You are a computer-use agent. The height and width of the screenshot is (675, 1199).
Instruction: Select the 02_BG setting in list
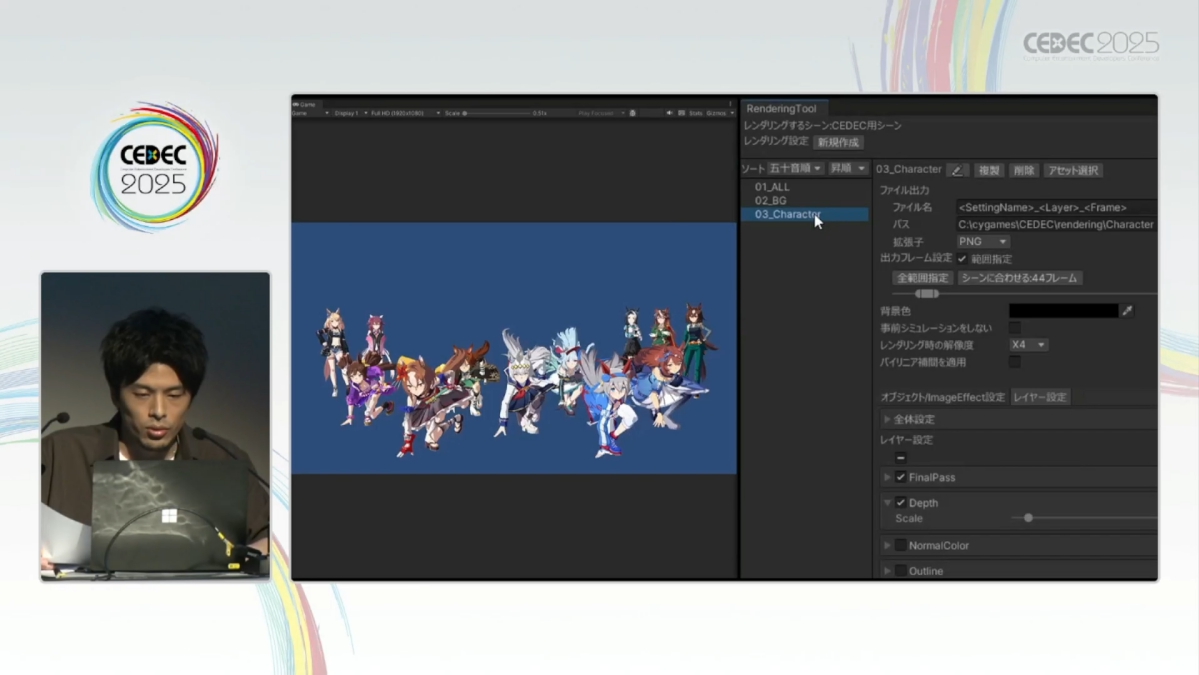(x=805, y=200)
